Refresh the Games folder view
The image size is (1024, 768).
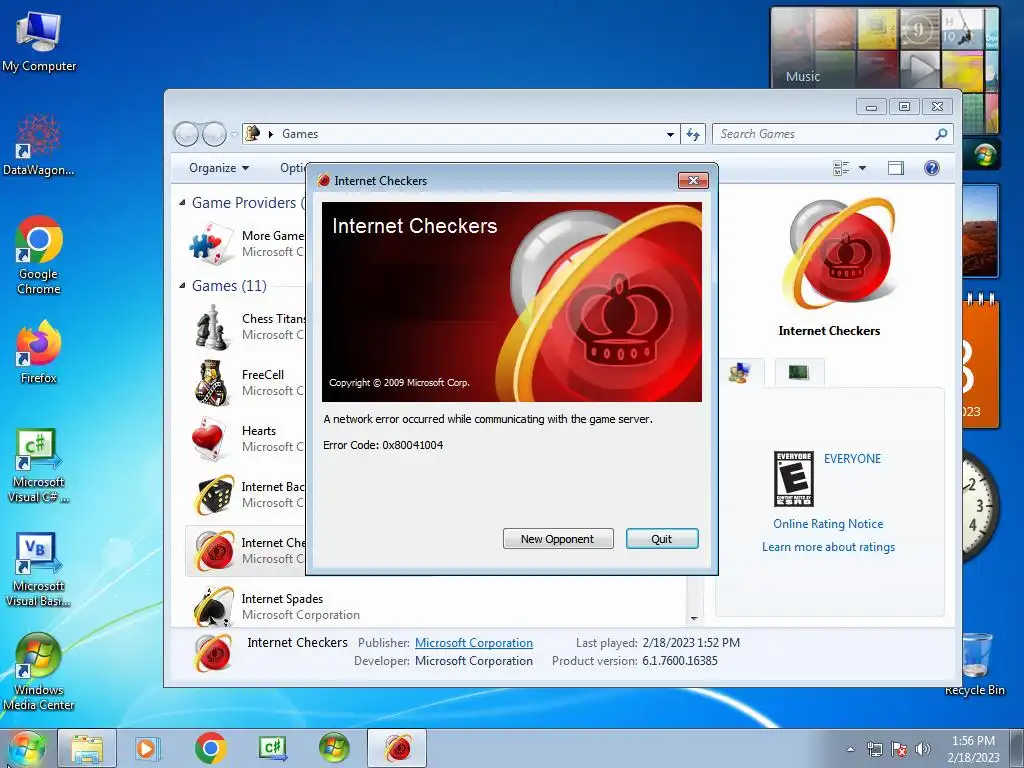(x=692, y=134)
